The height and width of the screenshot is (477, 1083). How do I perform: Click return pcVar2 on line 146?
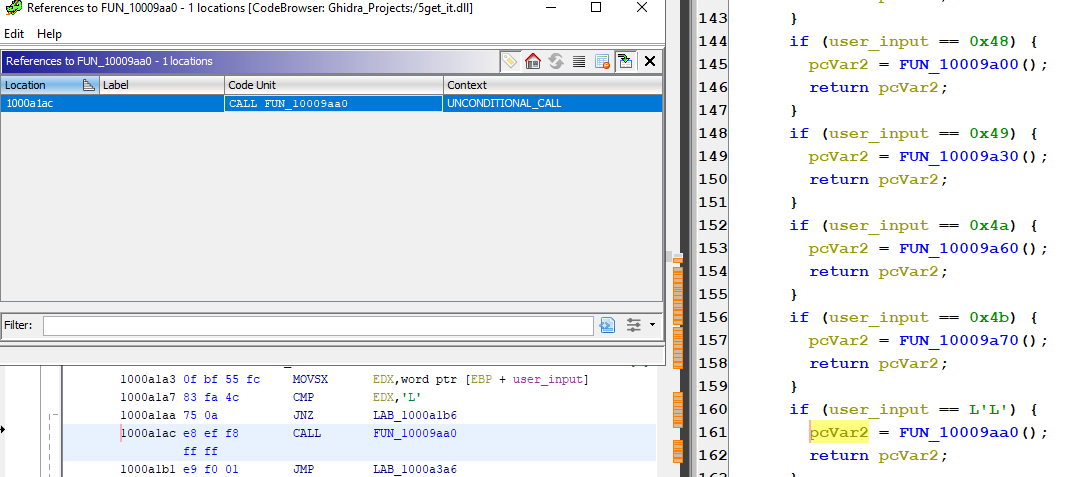(879, 87)
